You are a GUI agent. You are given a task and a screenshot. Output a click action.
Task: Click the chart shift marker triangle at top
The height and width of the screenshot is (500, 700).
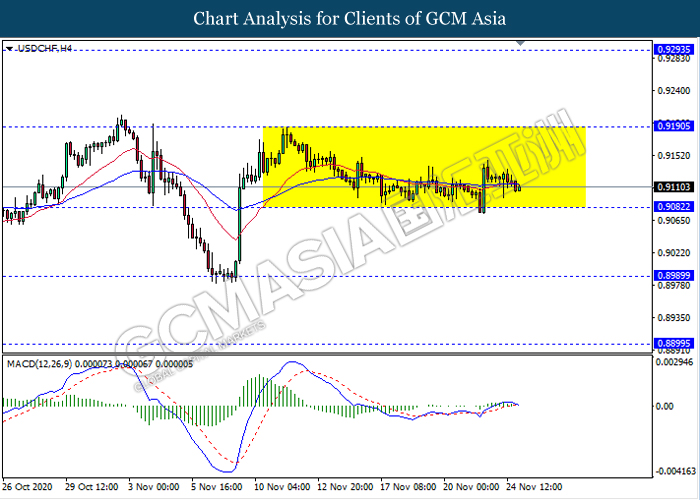point(520,43)
